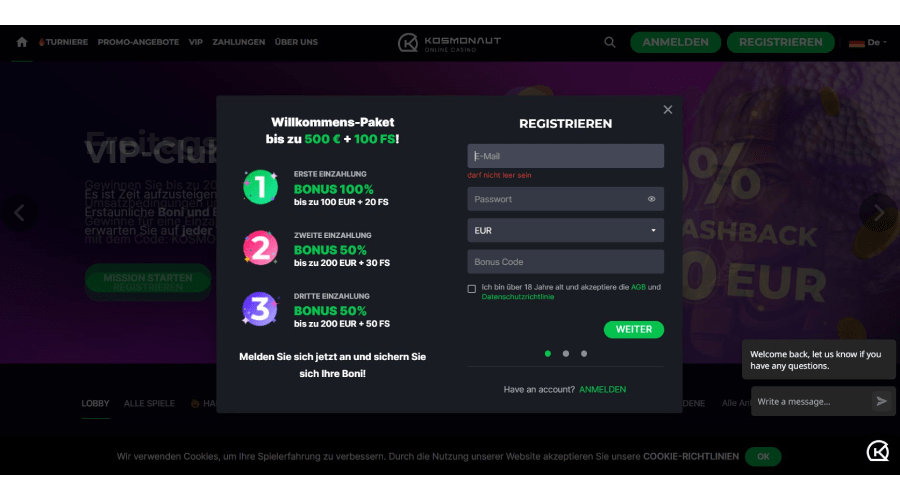
Task: Select the second registration step dot
Action: [565, 353]
